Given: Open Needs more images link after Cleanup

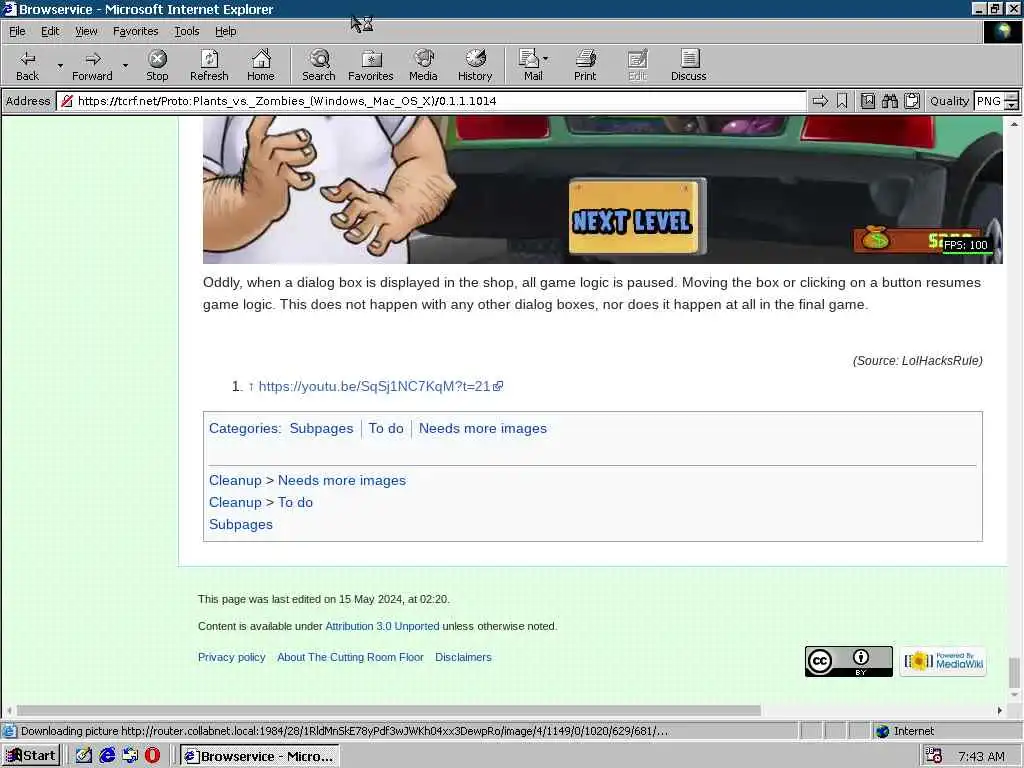Looking at the screenshot, I should [x=342, y=480].
